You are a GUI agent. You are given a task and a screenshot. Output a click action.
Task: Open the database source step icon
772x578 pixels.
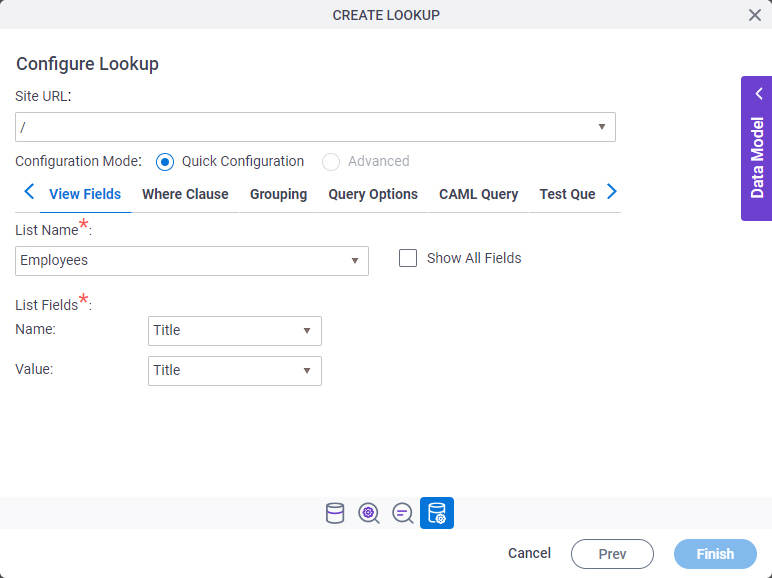(335, 513)
